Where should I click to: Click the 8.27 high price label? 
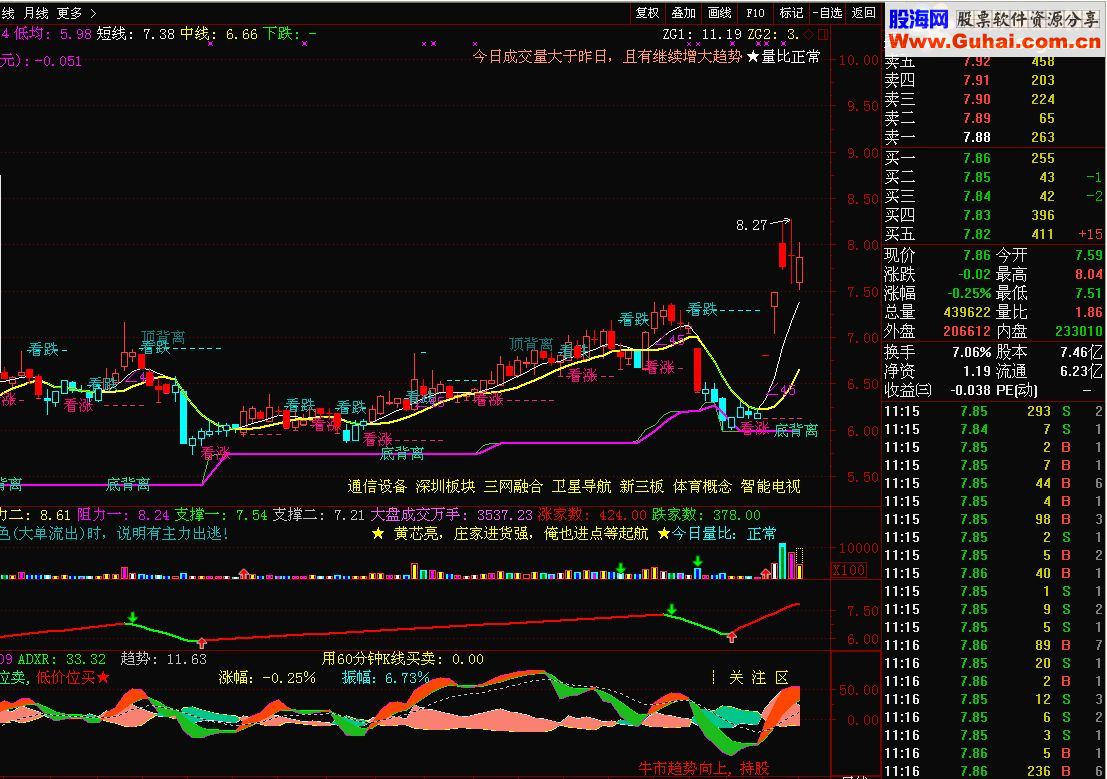[751, 225]
